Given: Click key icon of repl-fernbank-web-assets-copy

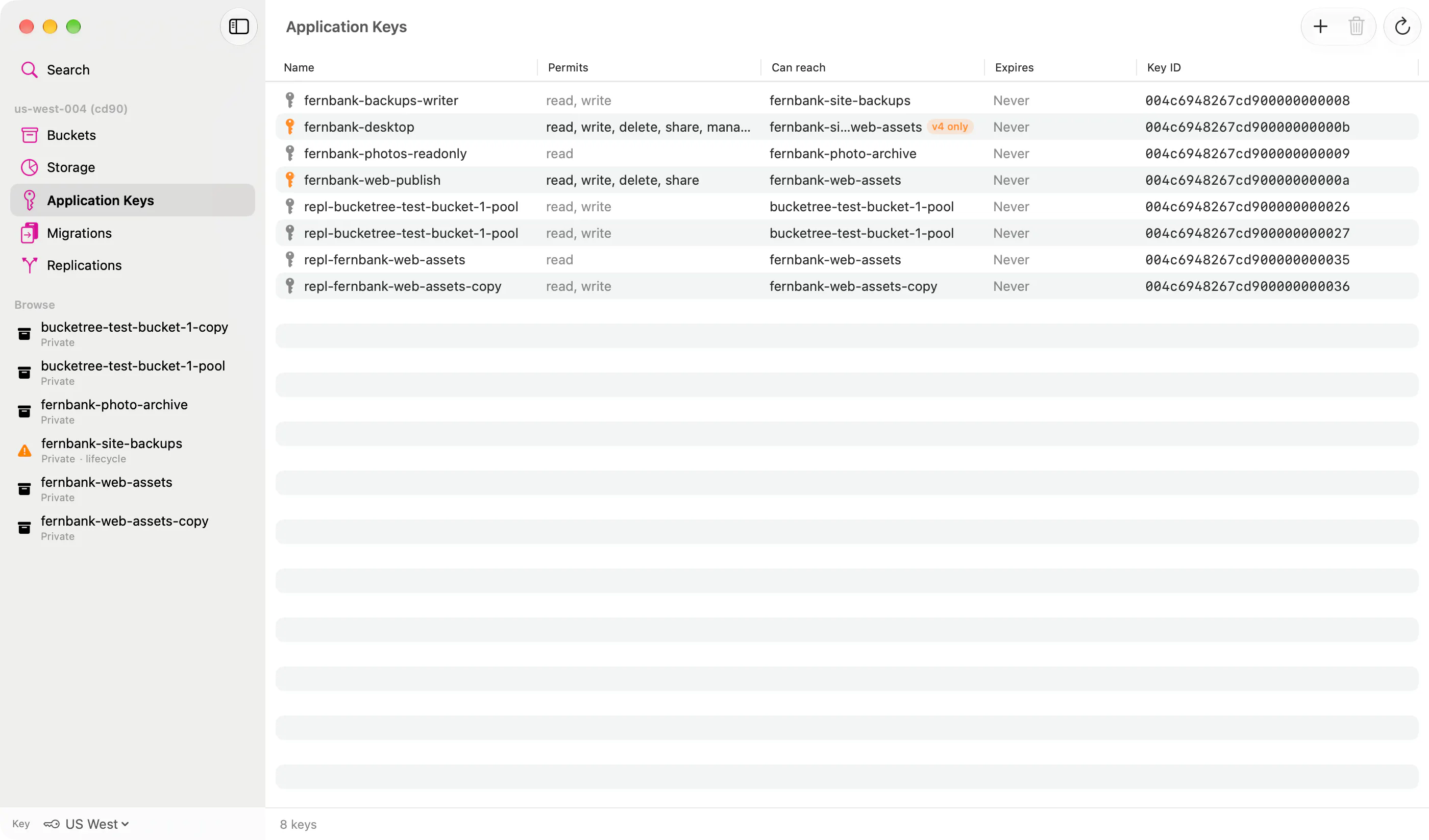Looking at the screenshot, I should (290, 286).
